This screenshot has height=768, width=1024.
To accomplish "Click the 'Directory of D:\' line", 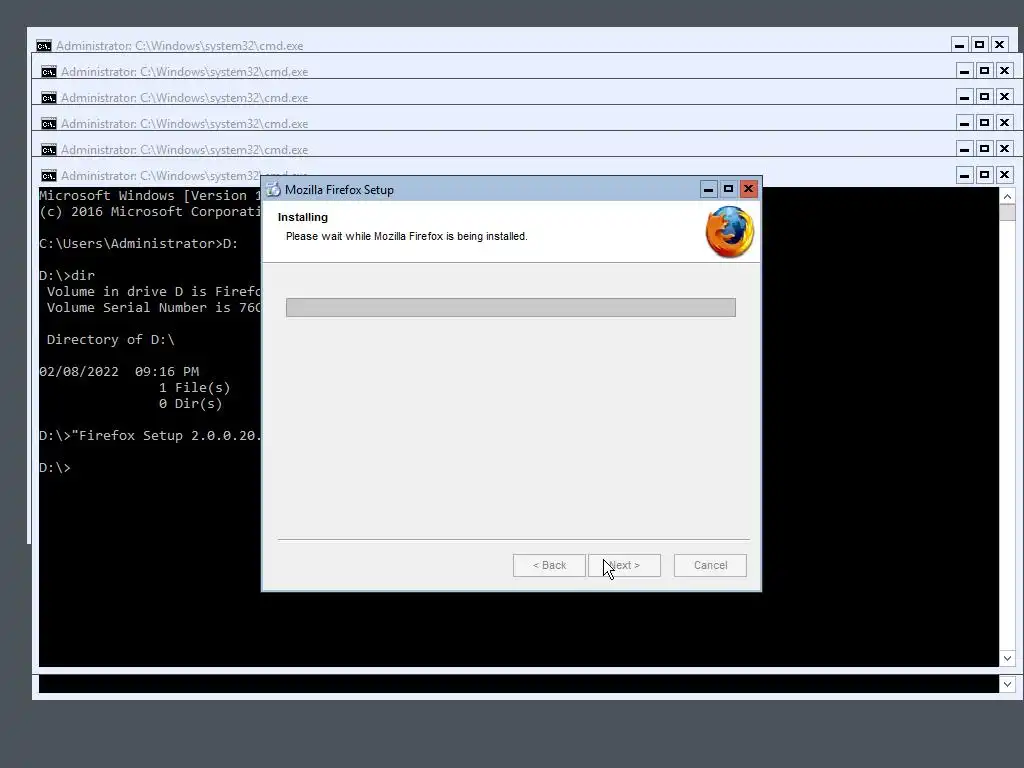I will coord(110,340).
